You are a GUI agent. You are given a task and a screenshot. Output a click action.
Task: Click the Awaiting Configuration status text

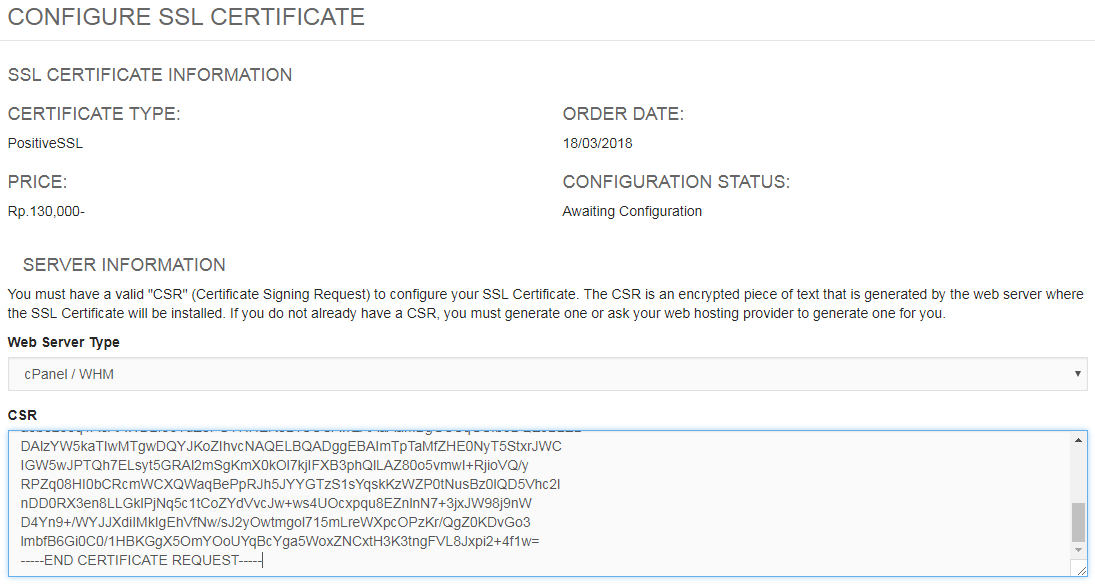[x=632, y=211]
